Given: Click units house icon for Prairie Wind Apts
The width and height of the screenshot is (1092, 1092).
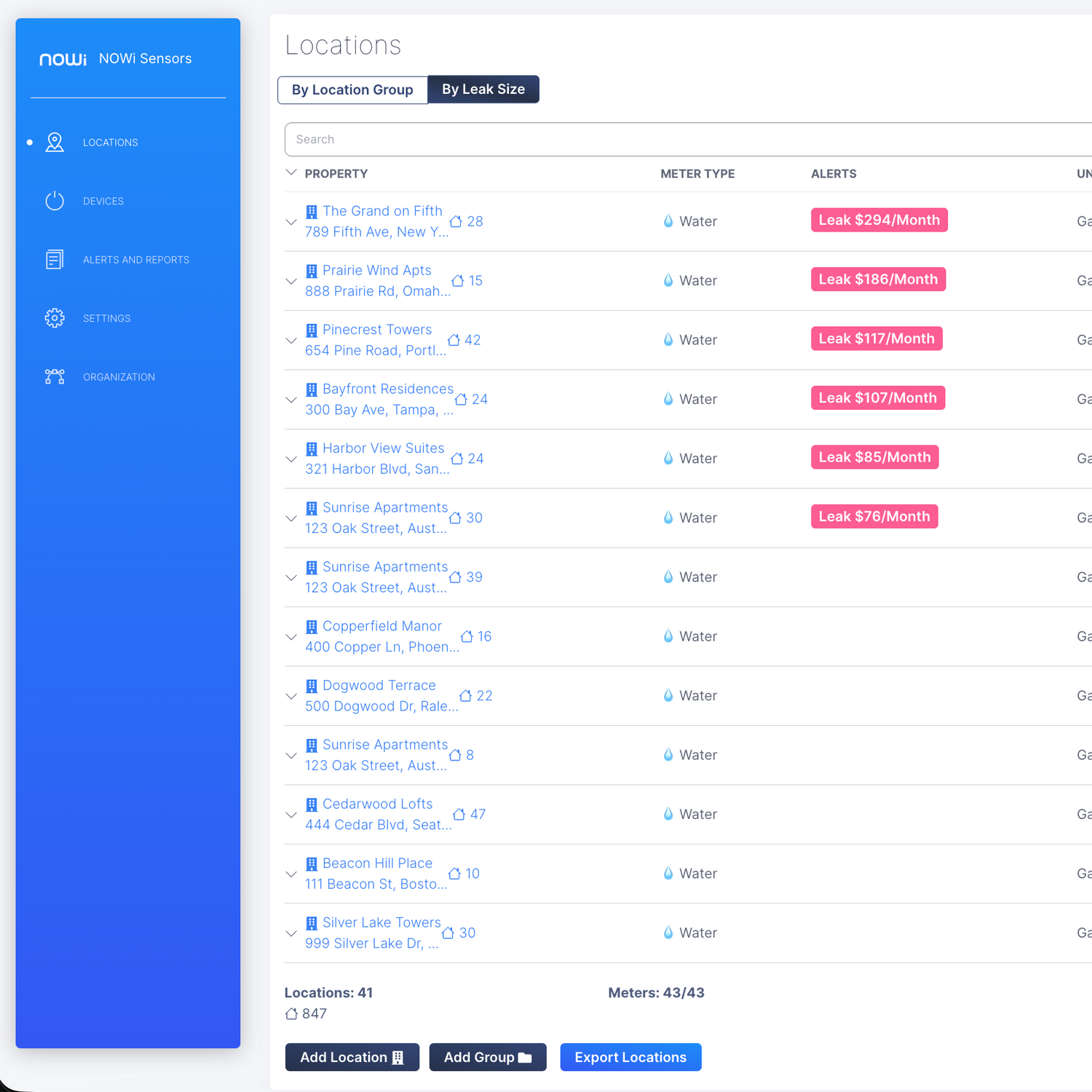Looking at the screenshot, I should point(458,281).
